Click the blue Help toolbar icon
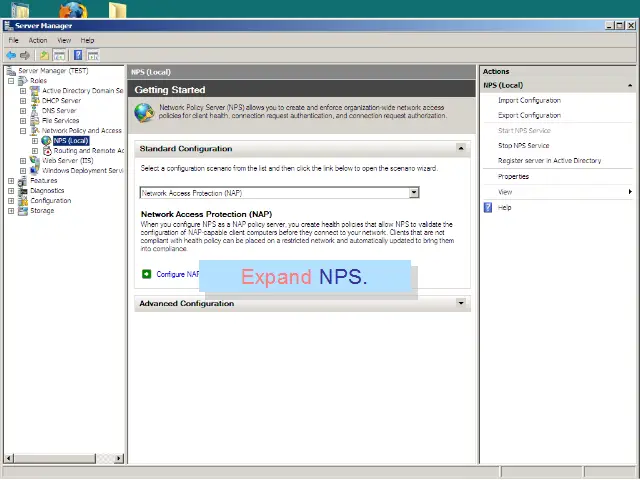This screenshot has width=640, height=480. 77,55
